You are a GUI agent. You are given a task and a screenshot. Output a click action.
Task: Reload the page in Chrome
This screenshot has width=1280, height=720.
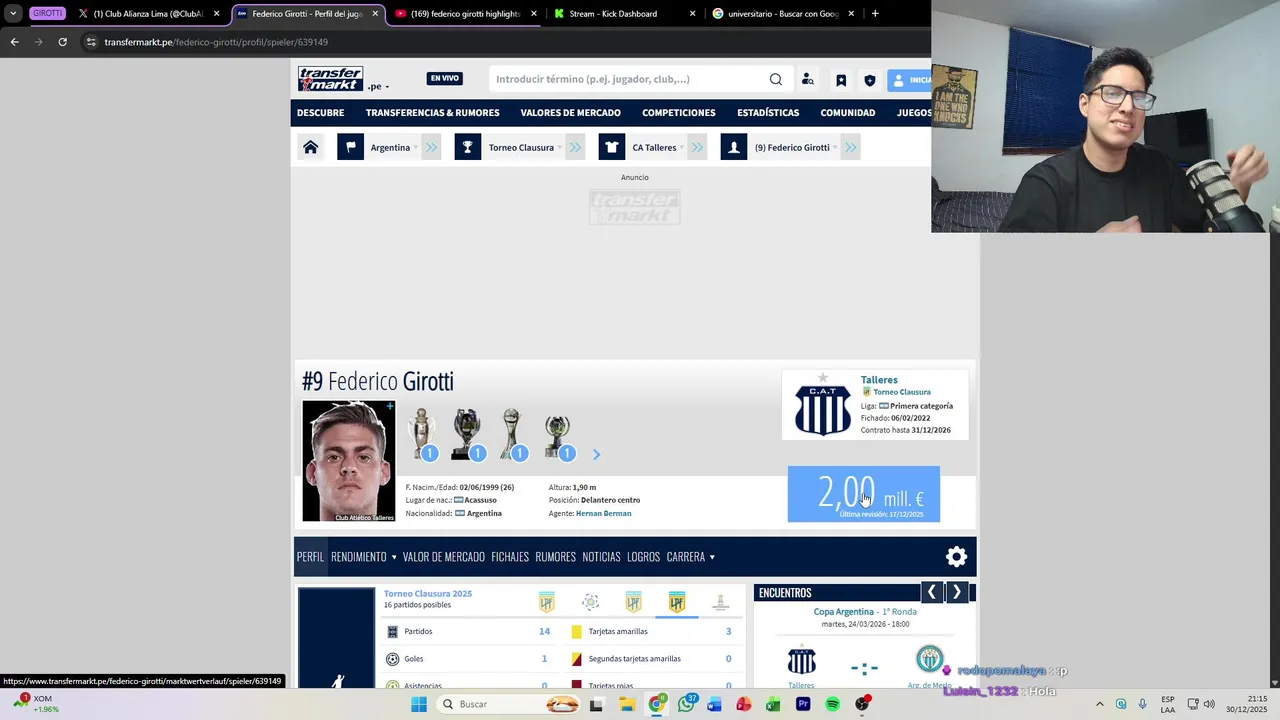click(62, 42)
